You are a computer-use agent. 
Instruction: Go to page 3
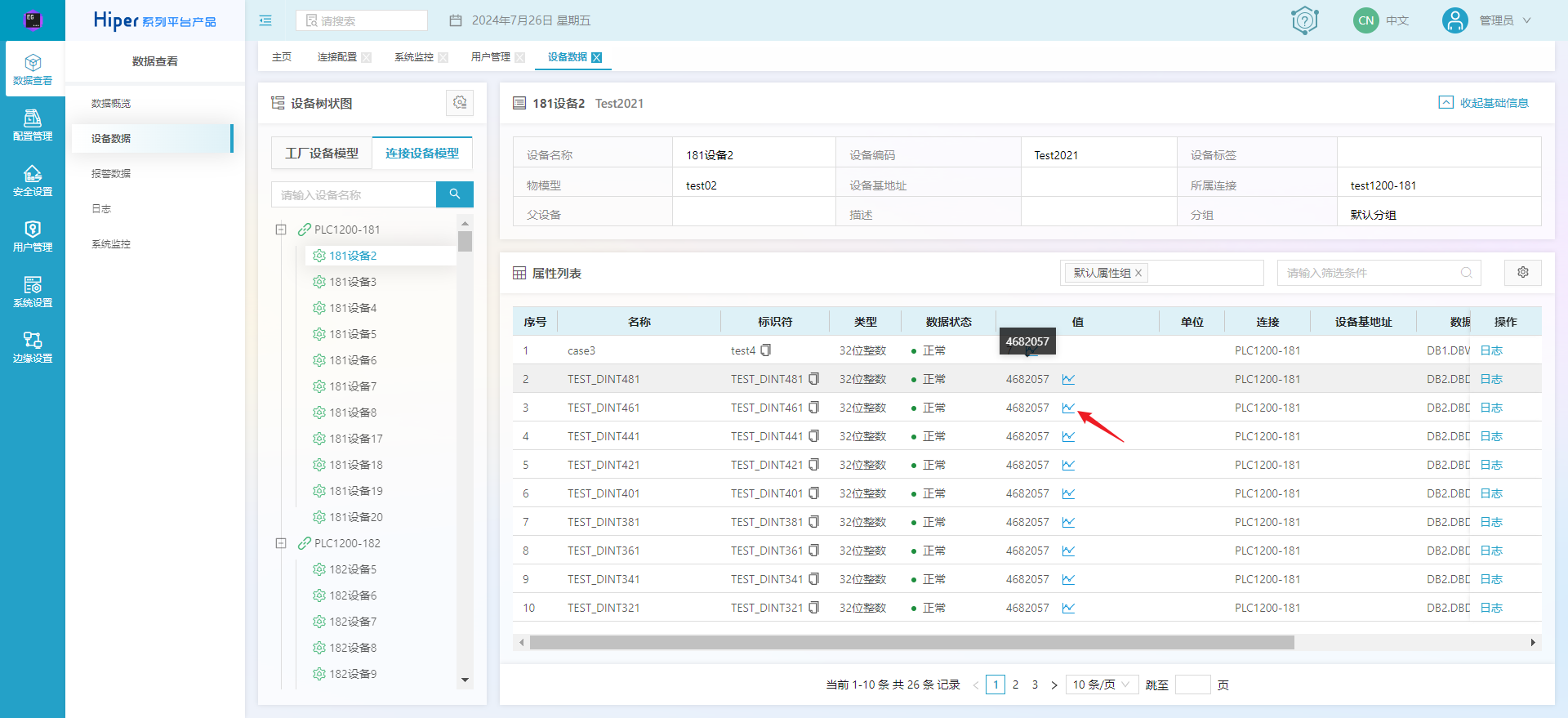coord(1035,685)
